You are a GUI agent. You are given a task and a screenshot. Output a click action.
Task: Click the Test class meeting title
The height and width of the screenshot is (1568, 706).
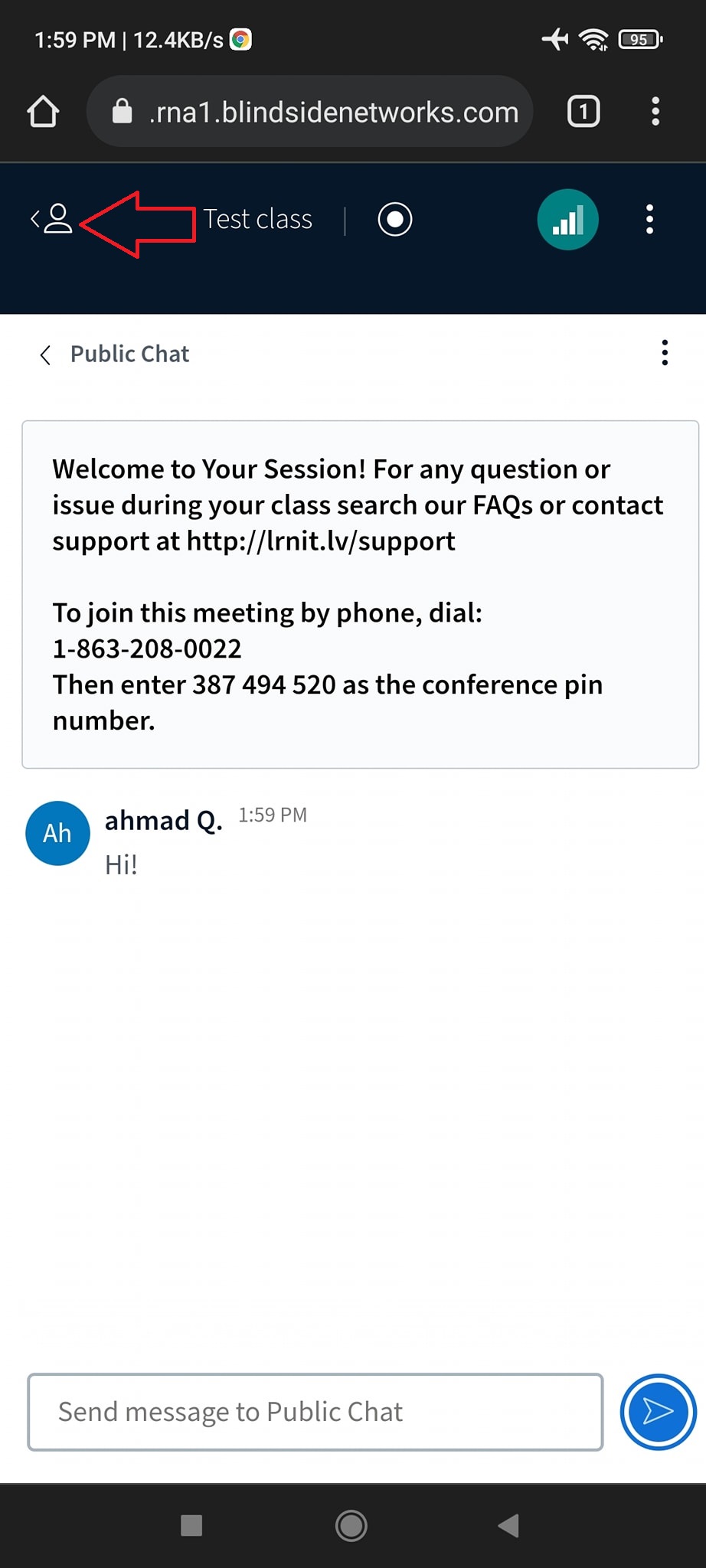coord(258,220)
